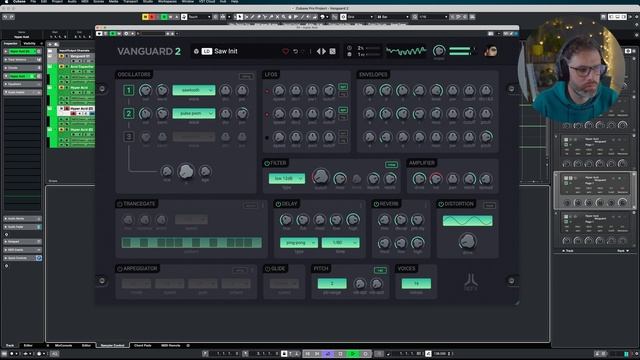Open the Help menu in menu bar
This screenshot has width=640, height=360.
(235, 2)
